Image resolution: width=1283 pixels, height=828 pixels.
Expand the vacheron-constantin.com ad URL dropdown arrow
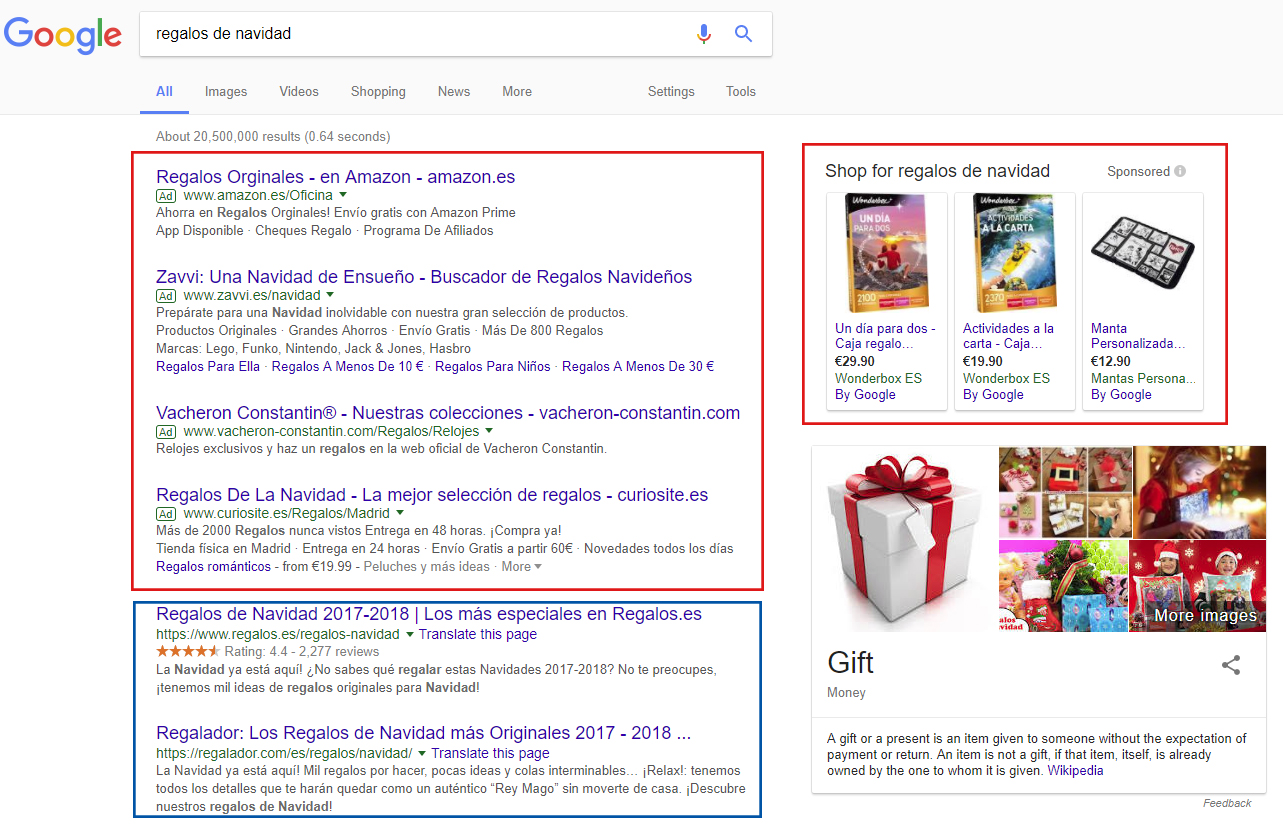point(489,430)
